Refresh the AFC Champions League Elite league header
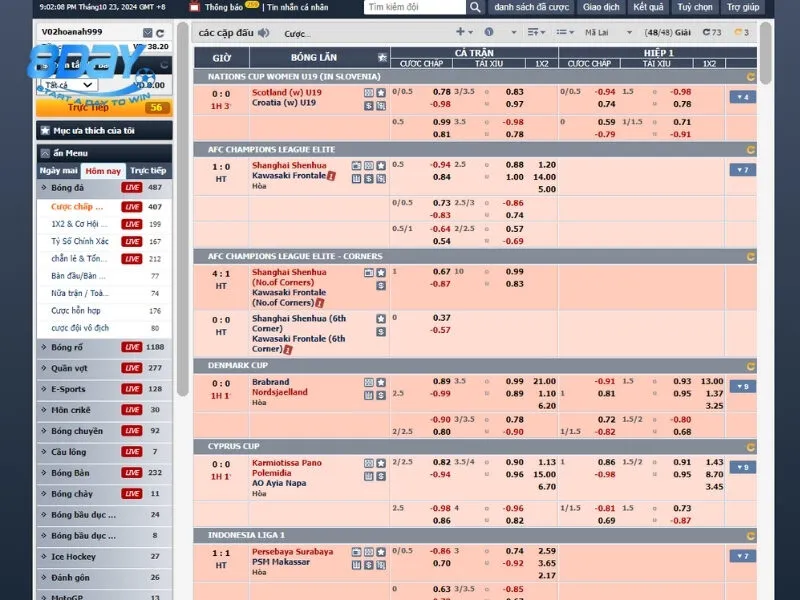This screenshot has height=600, width=800. tap(751, 150)
